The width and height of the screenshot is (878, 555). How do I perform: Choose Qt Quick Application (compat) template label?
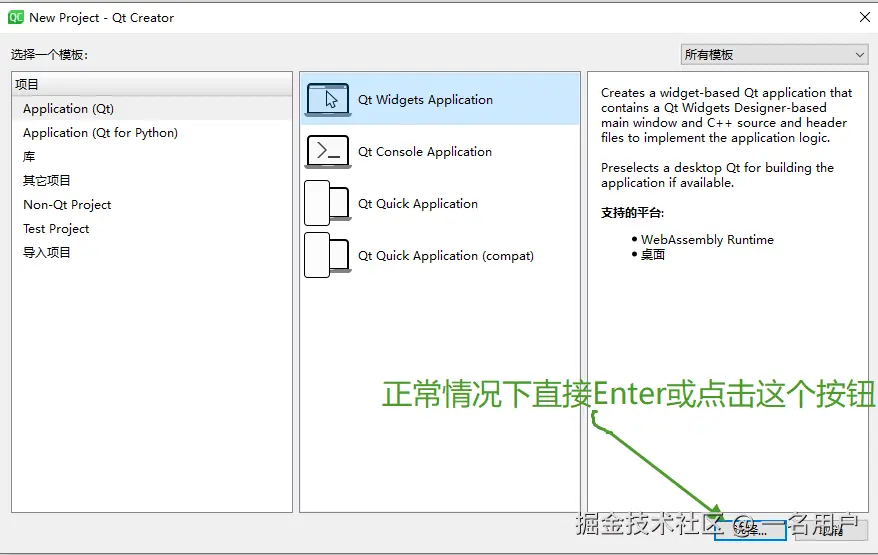[446, 256]
